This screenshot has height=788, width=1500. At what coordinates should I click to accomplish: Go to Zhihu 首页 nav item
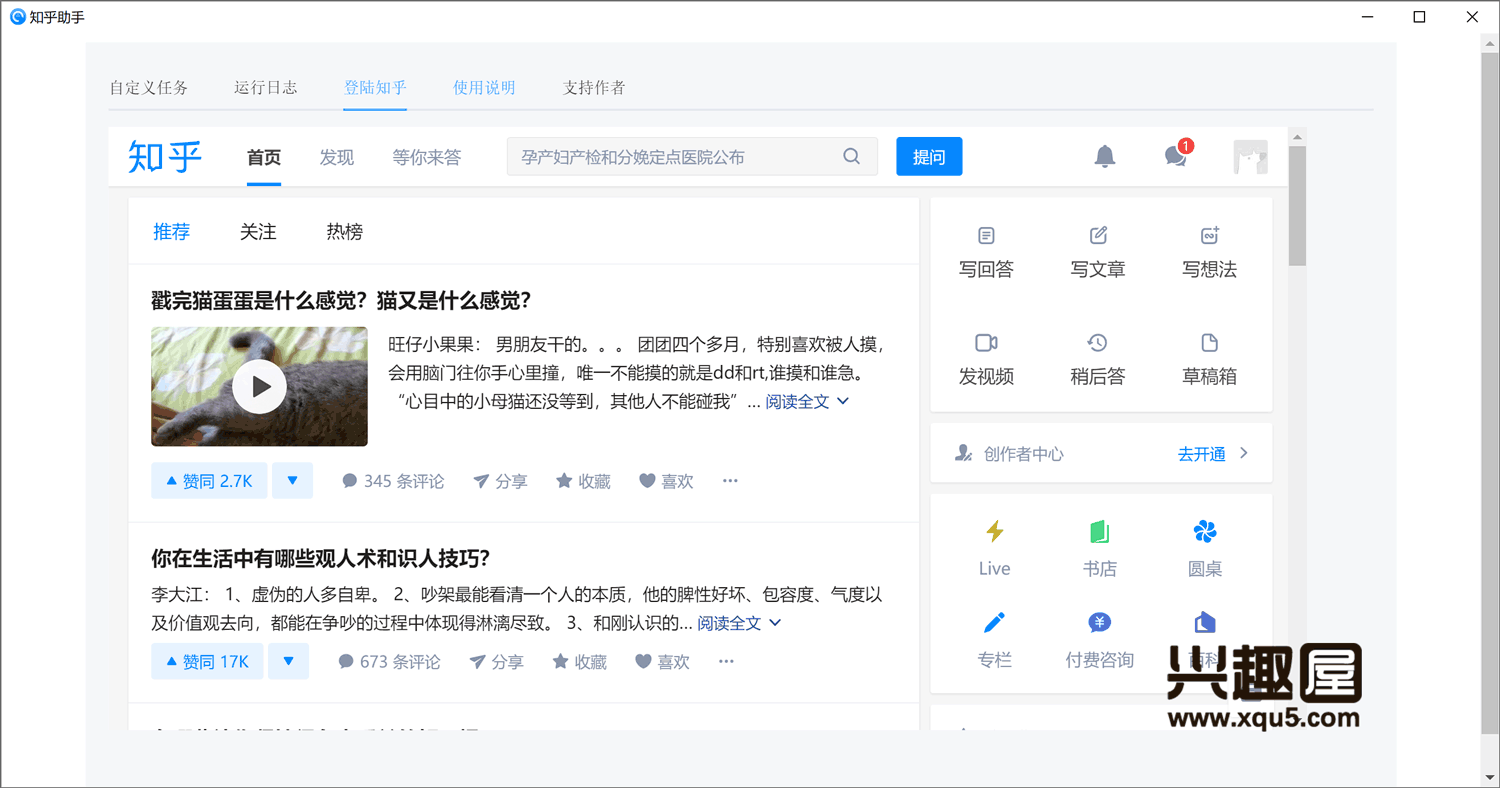click(x=264, y=157)
